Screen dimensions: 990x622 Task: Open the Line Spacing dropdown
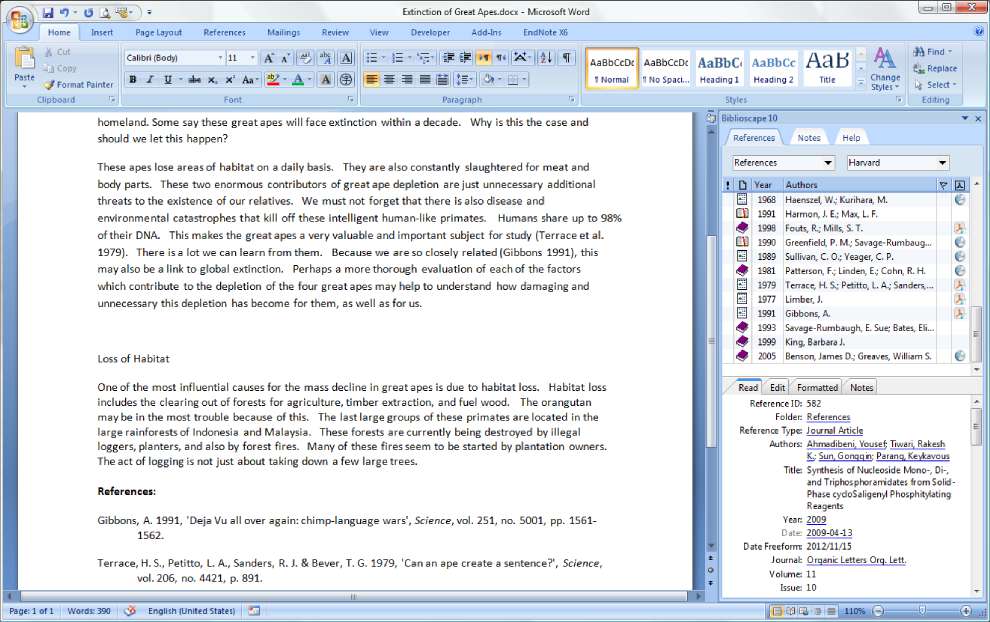(465, 80)
